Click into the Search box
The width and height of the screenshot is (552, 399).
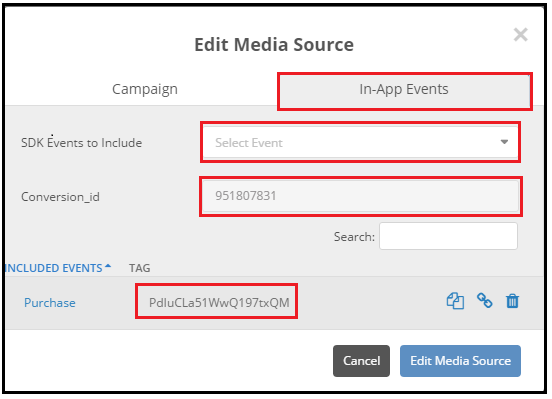(448, 236)
